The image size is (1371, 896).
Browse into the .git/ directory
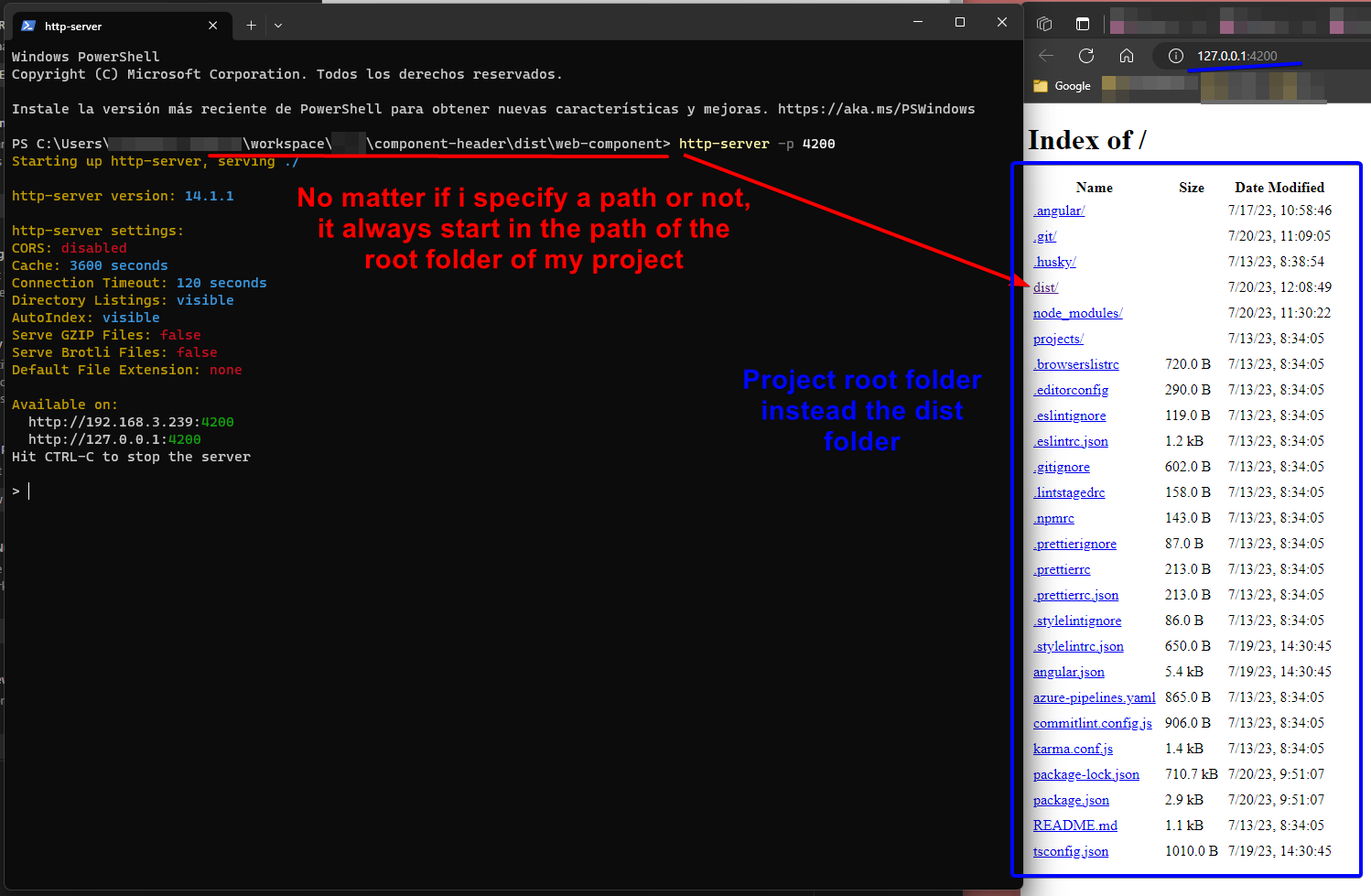click(x=1043, y=235)
